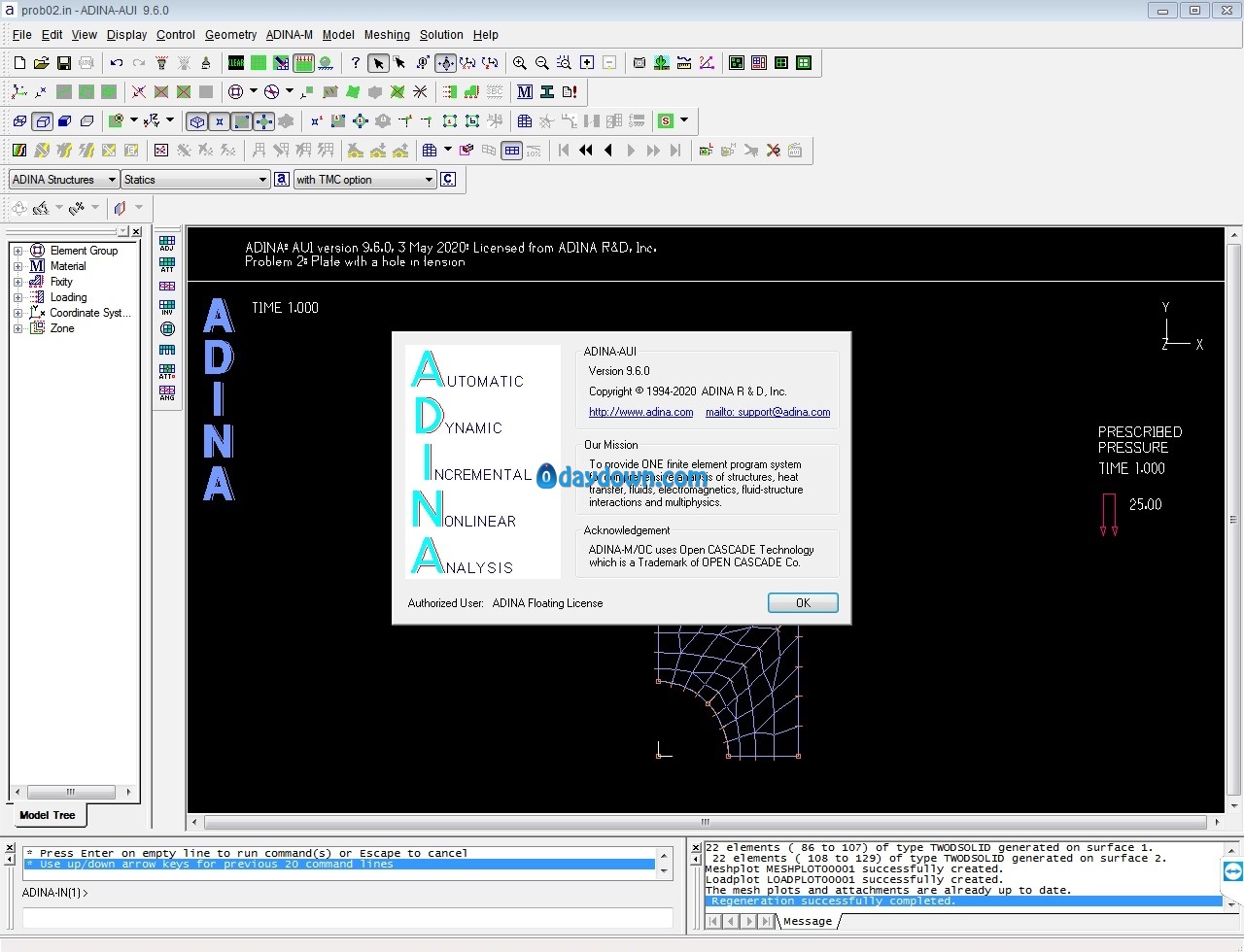The image size is (1244, 952).
Task: Click the cactus scenery icon
Action: click(x=662, y=63)
